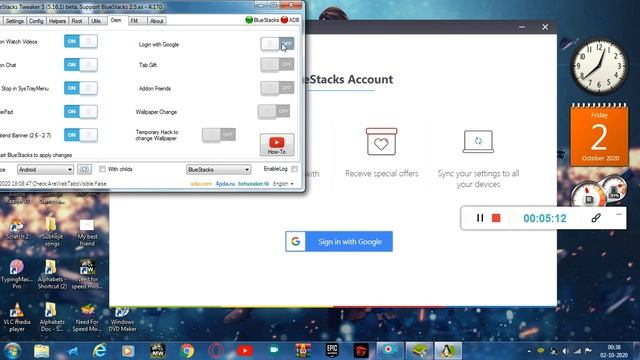Open the YouTube taskbar icon
Viewport: 640px width, 360px height.
[x=245, y=351]
